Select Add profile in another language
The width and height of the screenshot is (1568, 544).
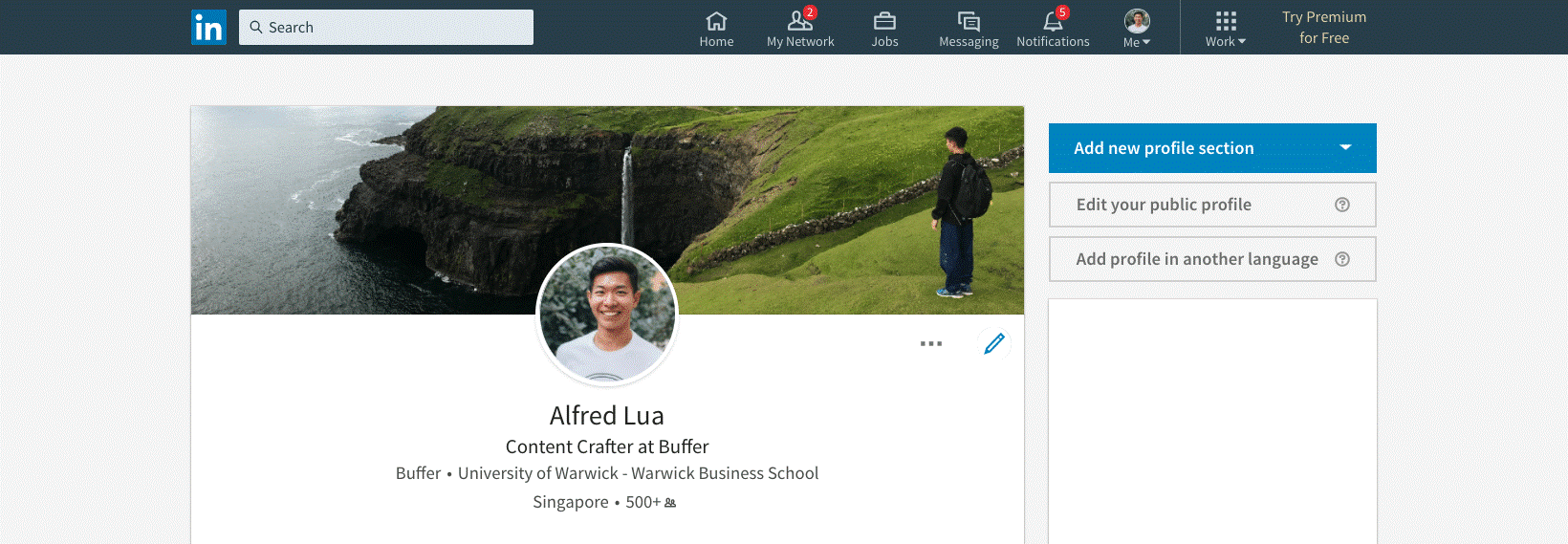[x=1196, y=259]
